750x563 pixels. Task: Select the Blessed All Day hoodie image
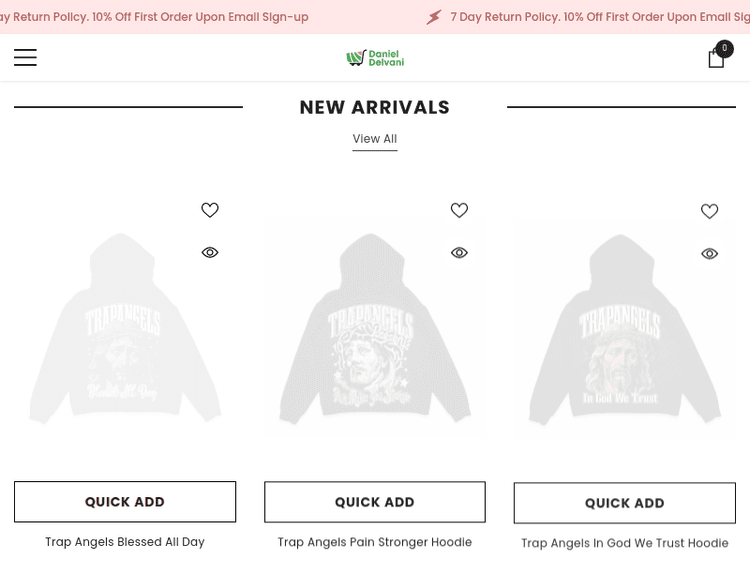pyautogui.click(x=125, y=329)
